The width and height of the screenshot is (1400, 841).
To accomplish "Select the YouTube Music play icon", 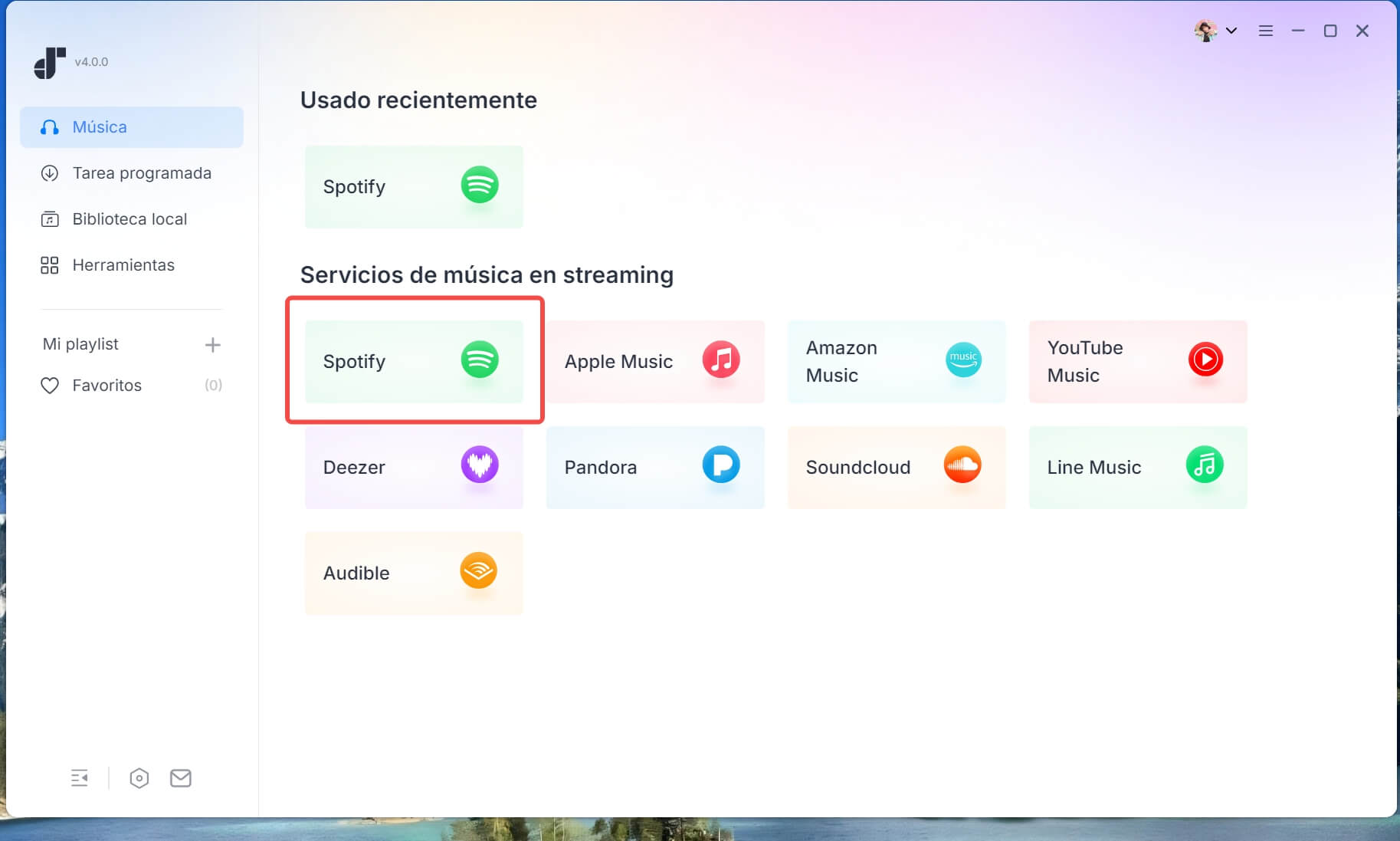I will coord(1205,360).
